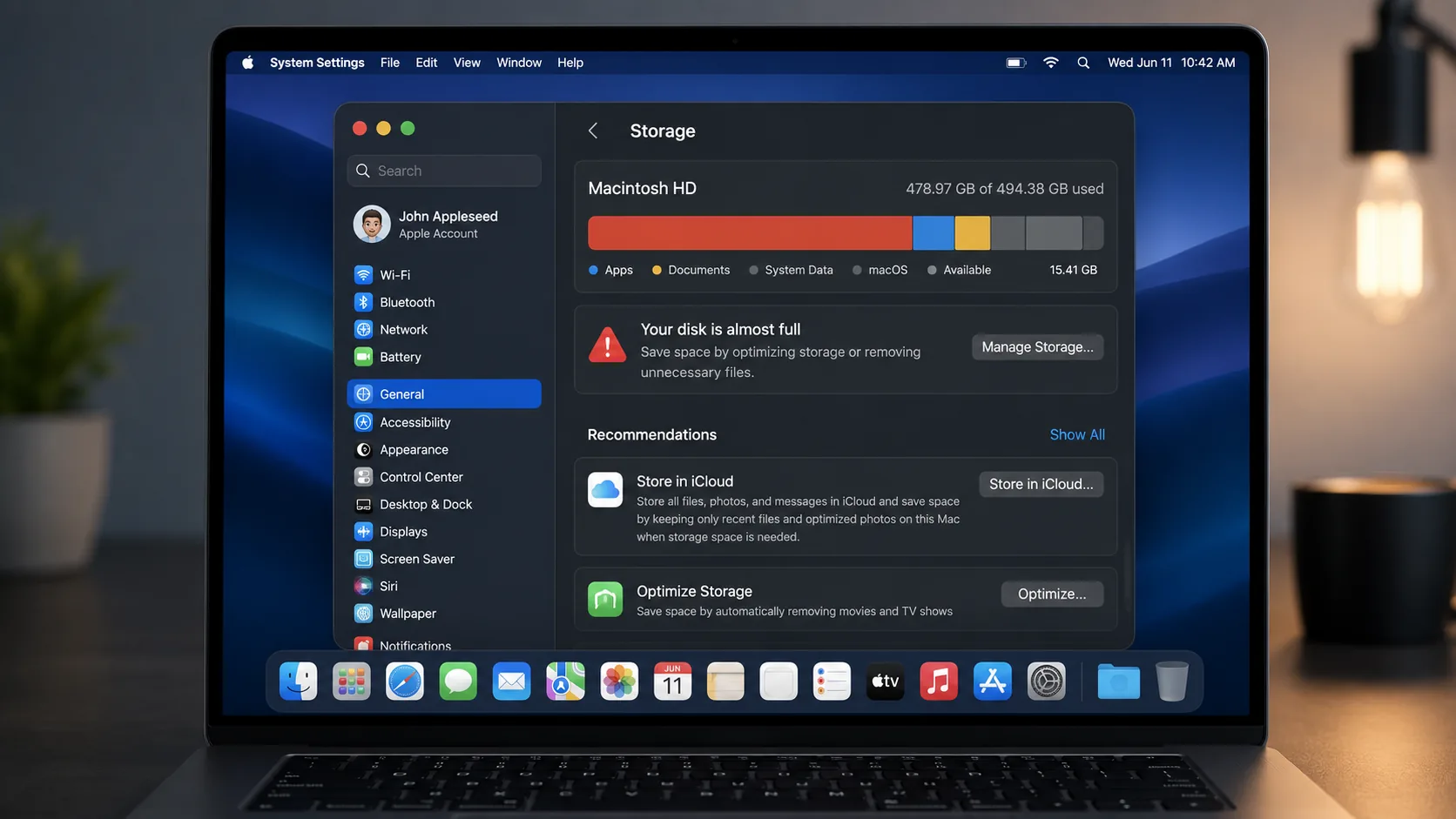Viewport: 1456px width, 819px height.
Task: Open Displays settings
Action: coord(444,532)
